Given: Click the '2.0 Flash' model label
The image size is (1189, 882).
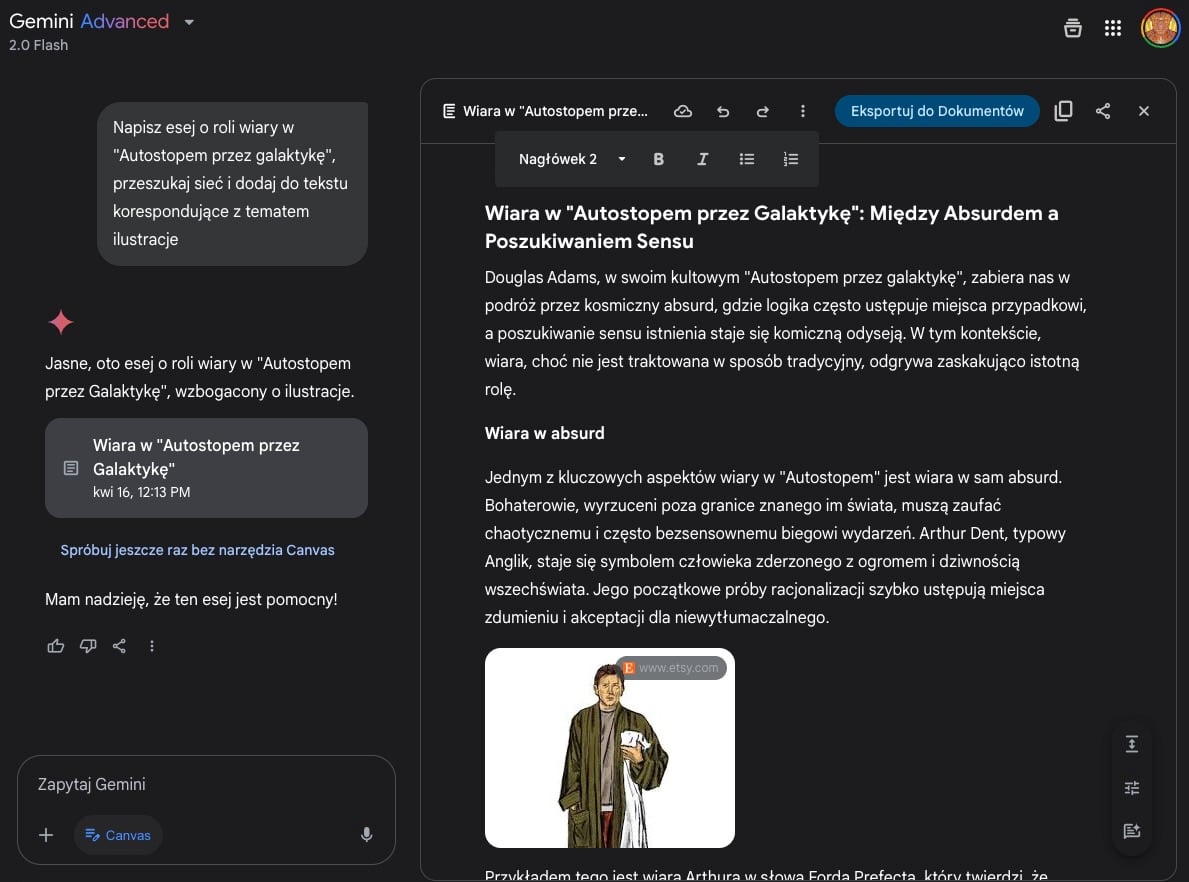Looking at the screenshot, I should click(39, 46).
